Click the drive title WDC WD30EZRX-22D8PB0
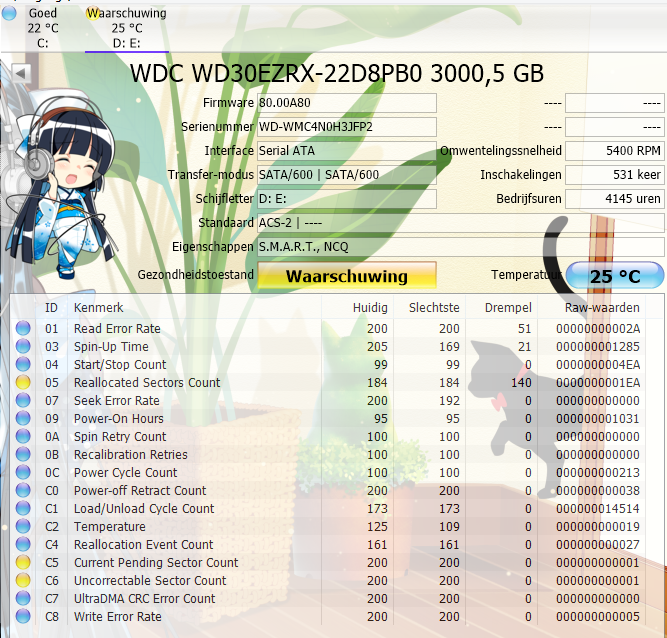Screen dimensions: 667x638 click(276, 73)
